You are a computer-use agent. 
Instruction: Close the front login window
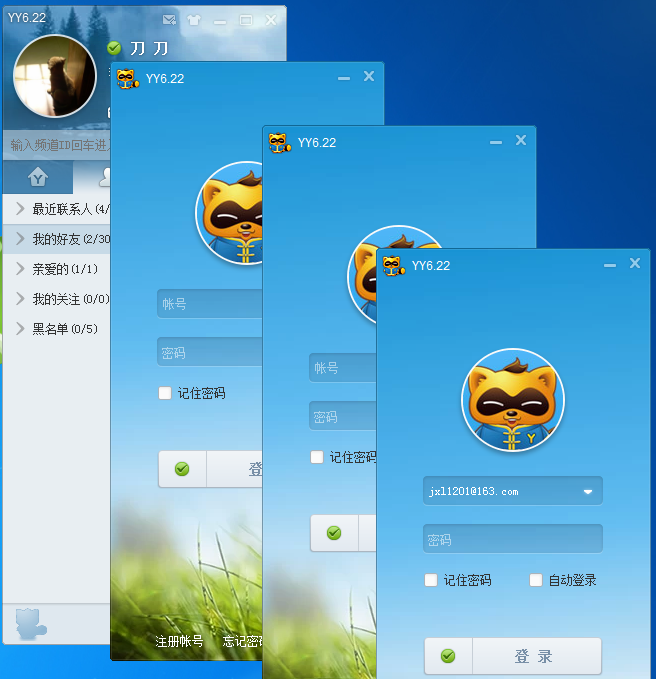635,263
